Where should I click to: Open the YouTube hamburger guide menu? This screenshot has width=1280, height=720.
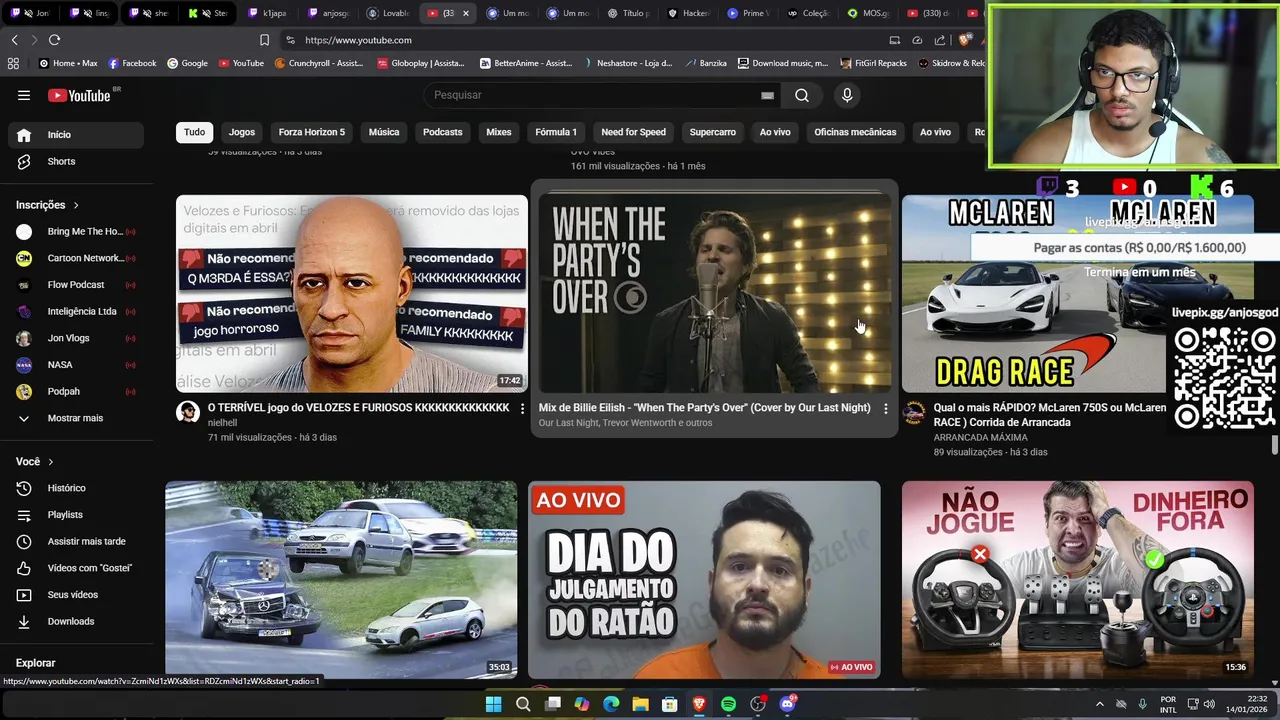pos(24,95)
